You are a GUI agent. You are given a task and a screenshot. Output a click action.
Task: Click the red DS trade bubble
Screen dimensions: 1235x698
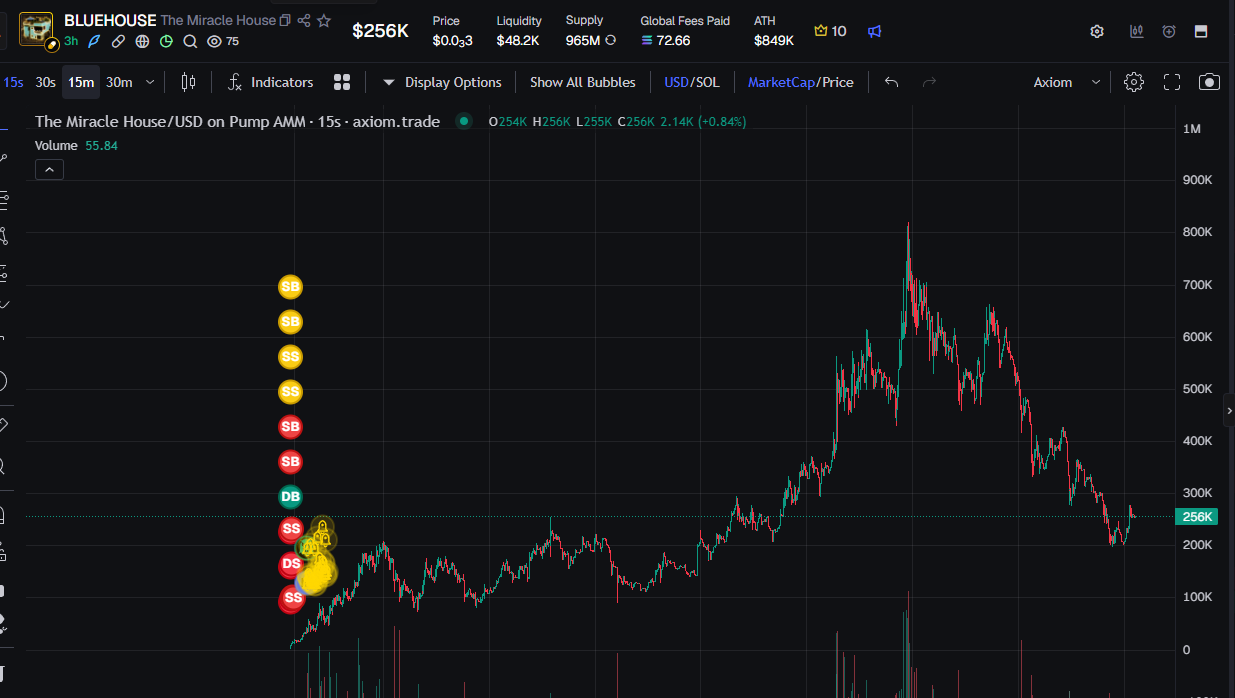(291, 565)
